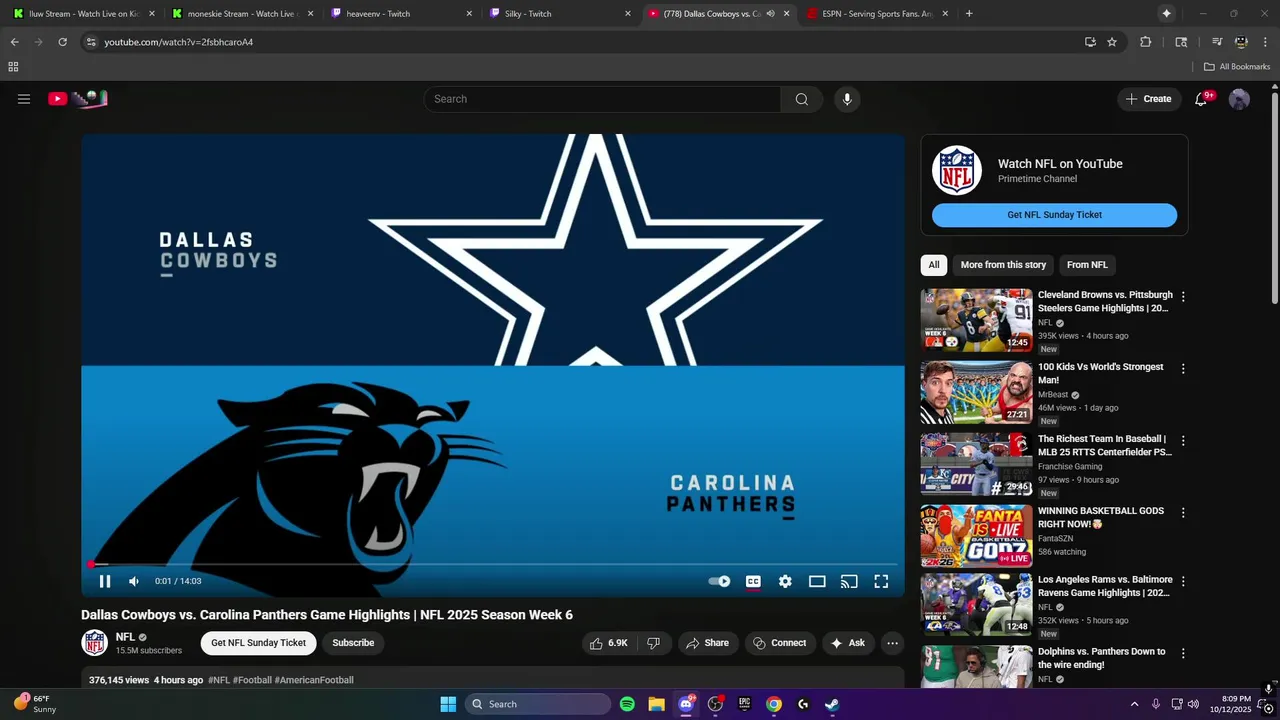The height and width of the screenshot is (720, 1280).
Task: Open the All Bookmarks folder
Action: point(1237,67)
